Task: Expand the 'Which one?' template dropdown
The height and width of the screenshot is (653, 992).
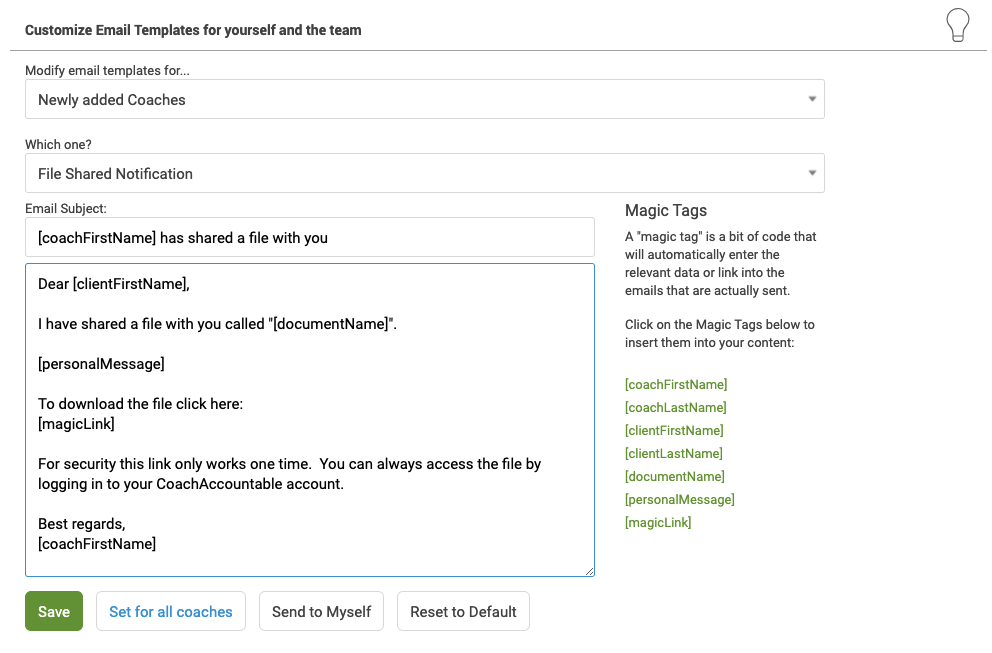Action: coord(424,174)
